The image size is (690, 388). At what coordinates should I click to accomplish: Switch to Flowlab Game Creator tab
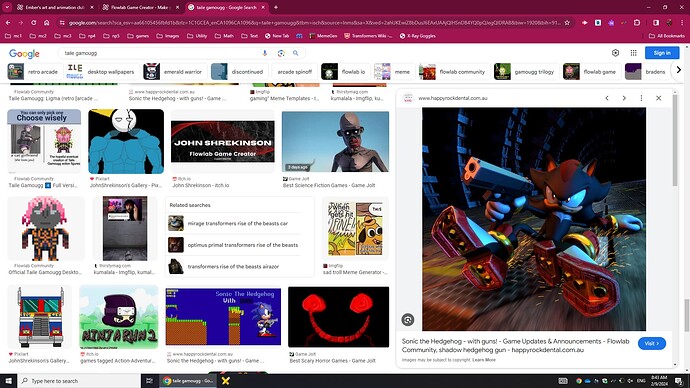click(140, 7)
